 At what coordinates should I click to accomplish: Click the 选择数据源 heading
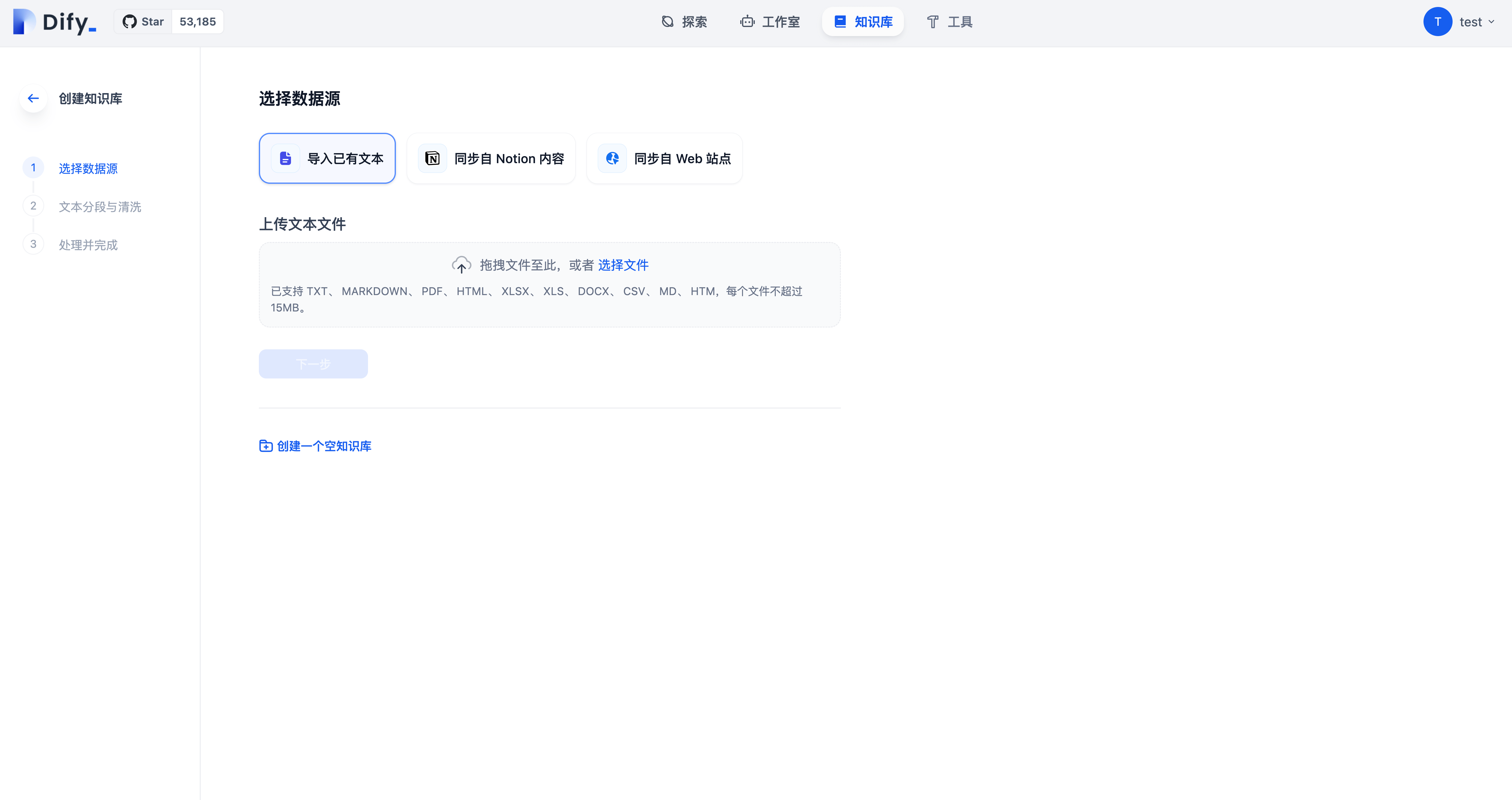299,99
